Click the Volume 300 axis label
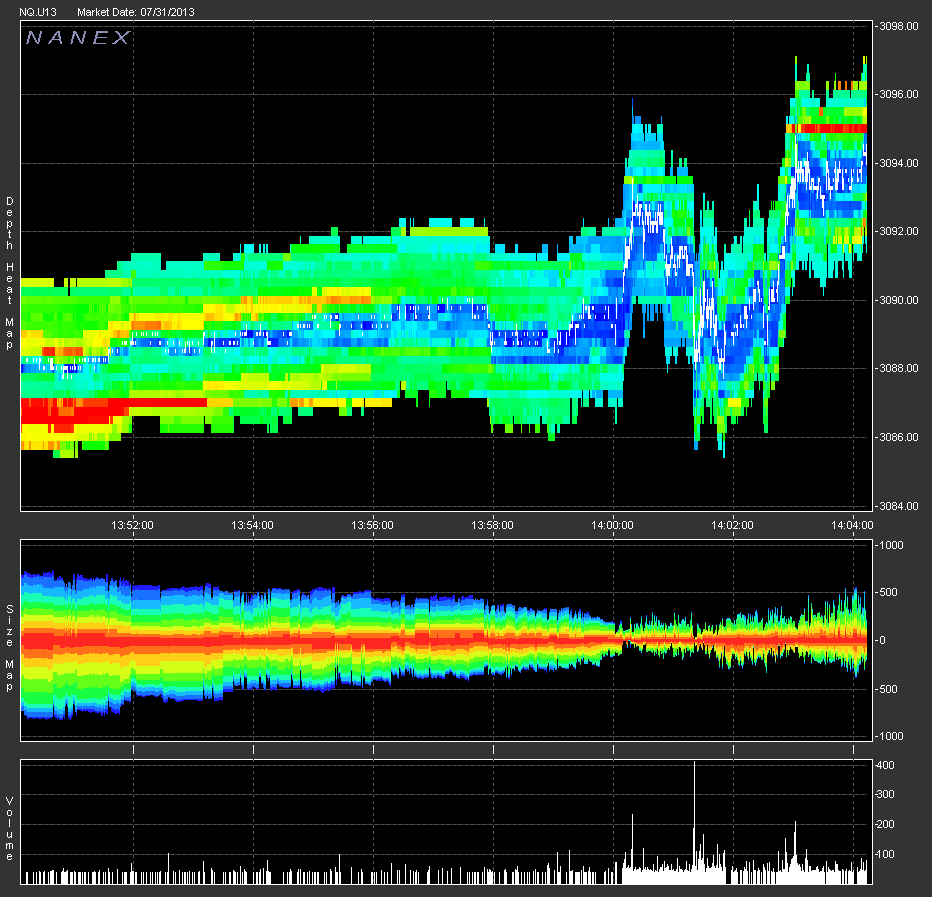Image resolution: width=932 pixels, height=897 pixels. click(886, 795)
